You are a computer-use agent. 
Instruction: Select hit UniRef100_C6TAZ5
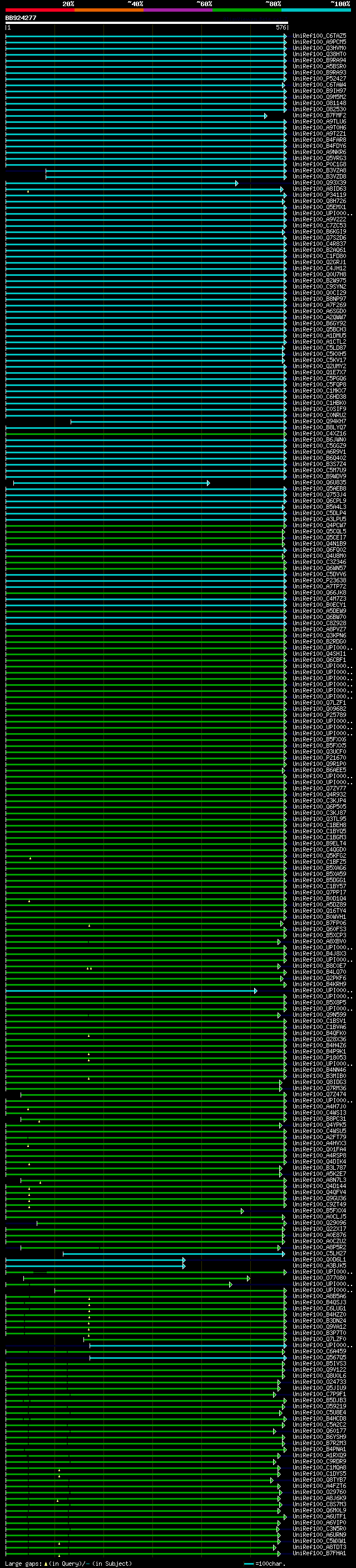[319, 36]
